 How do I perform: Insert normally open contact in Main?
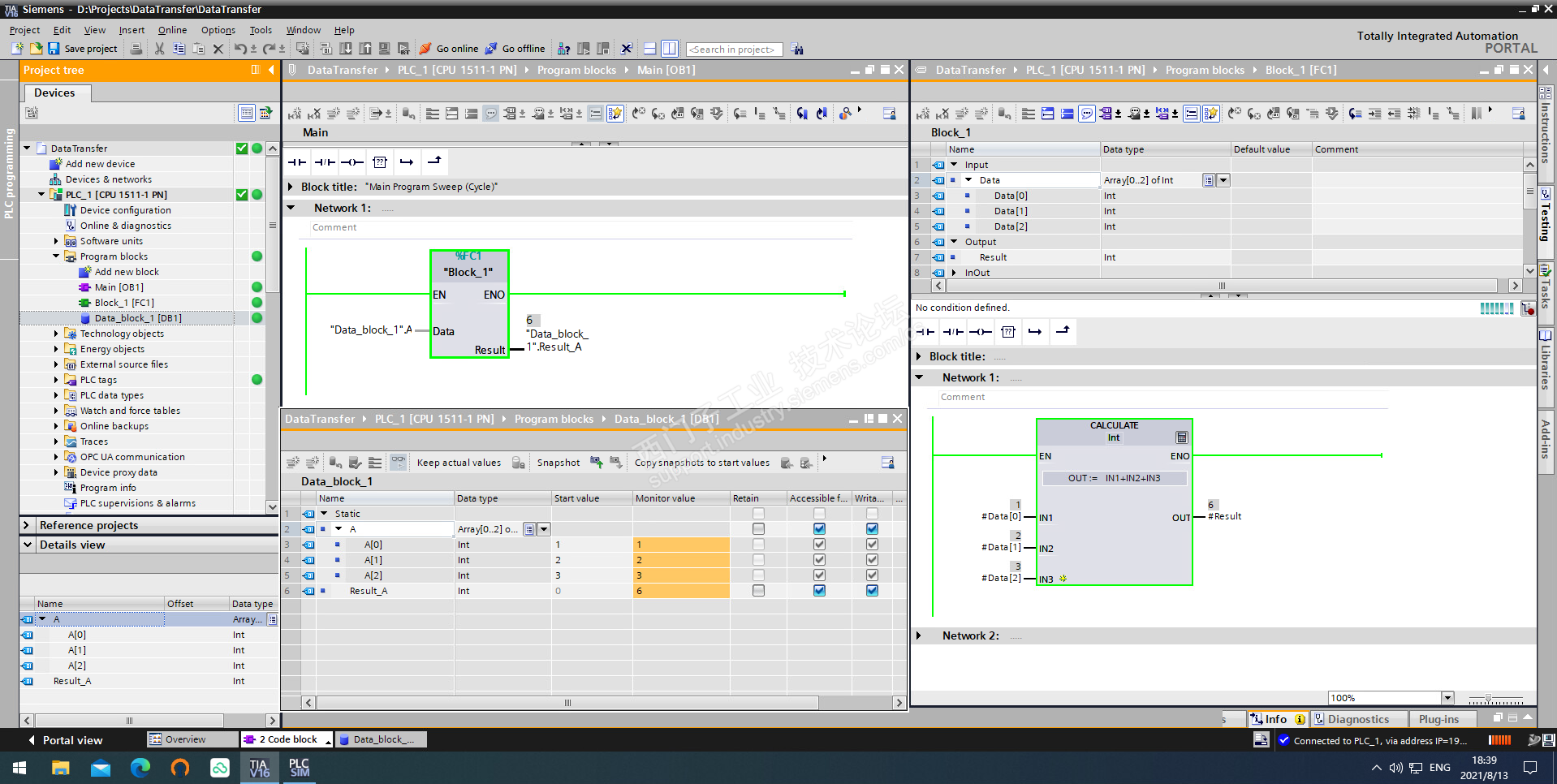pos(297,162)
